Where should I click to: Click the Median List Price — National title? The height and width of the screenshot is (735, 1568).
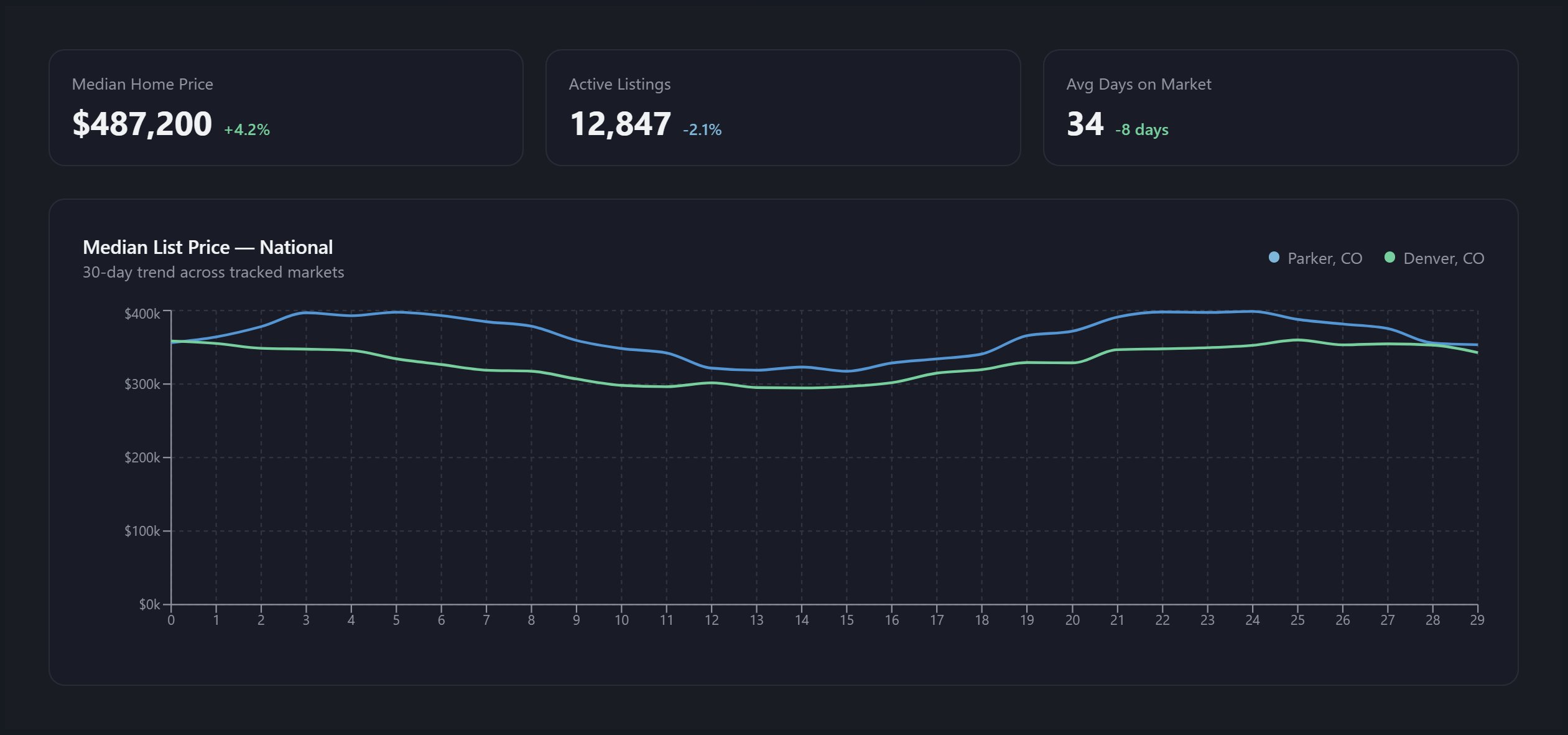208,247
